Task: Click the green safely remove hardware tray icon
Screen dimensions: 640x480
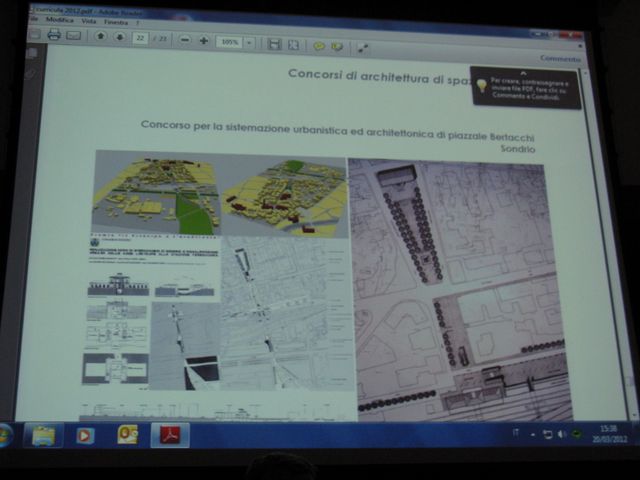Action: coord(576,434)
